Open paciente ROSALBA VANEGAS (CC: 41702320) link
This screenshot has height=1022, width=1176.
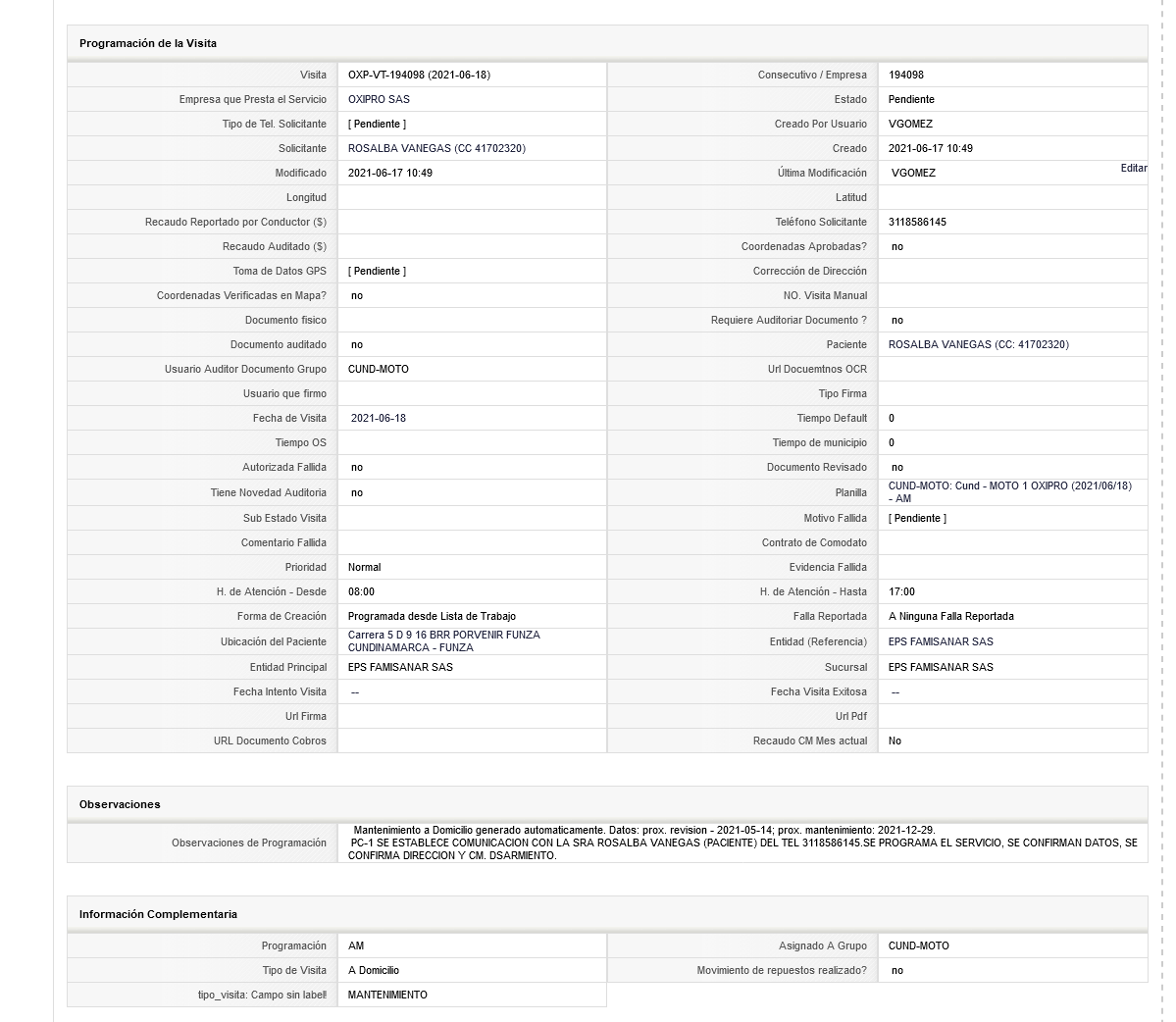978,345
